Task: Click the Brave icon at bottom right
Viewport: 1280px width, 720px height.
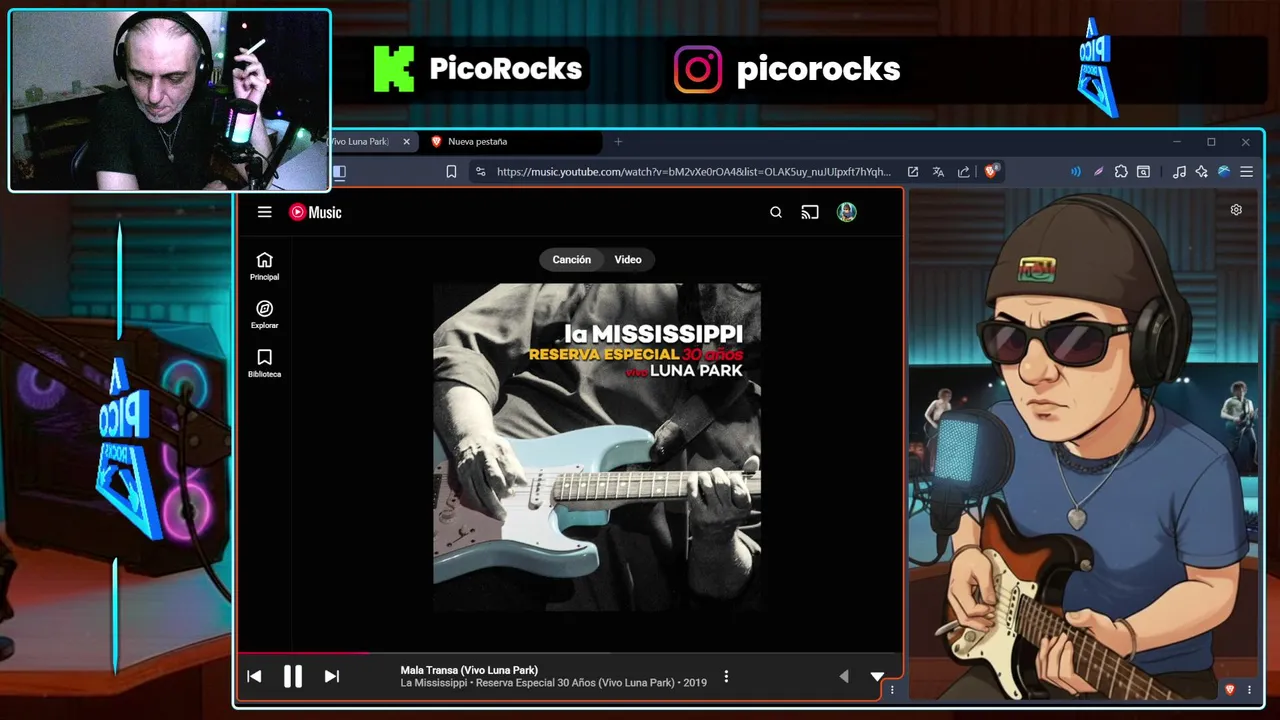Action: click(1230, 690)
